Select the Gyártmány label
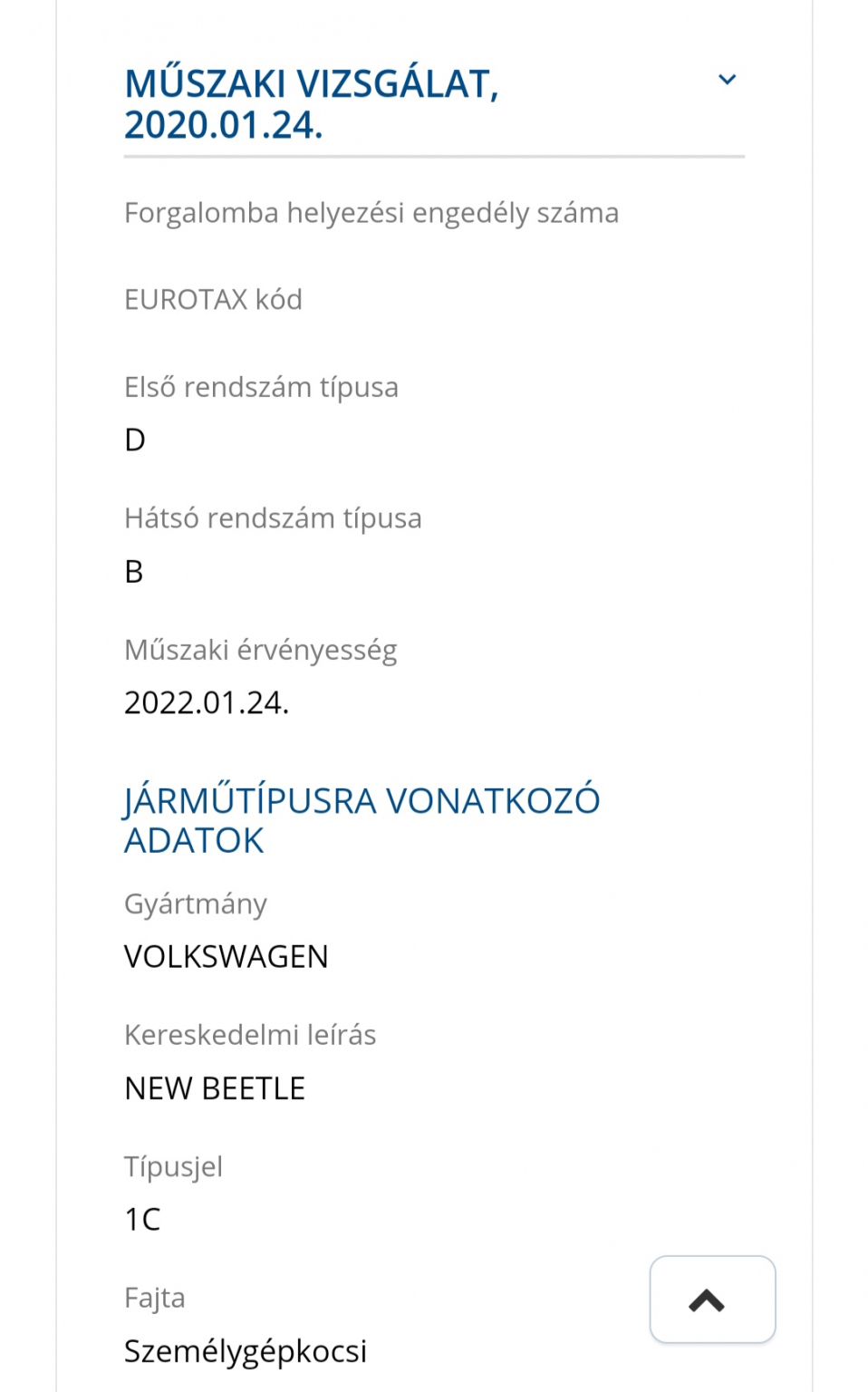Screen dimensions: 868x1392 pyautogui.click(x=196, y=904)
